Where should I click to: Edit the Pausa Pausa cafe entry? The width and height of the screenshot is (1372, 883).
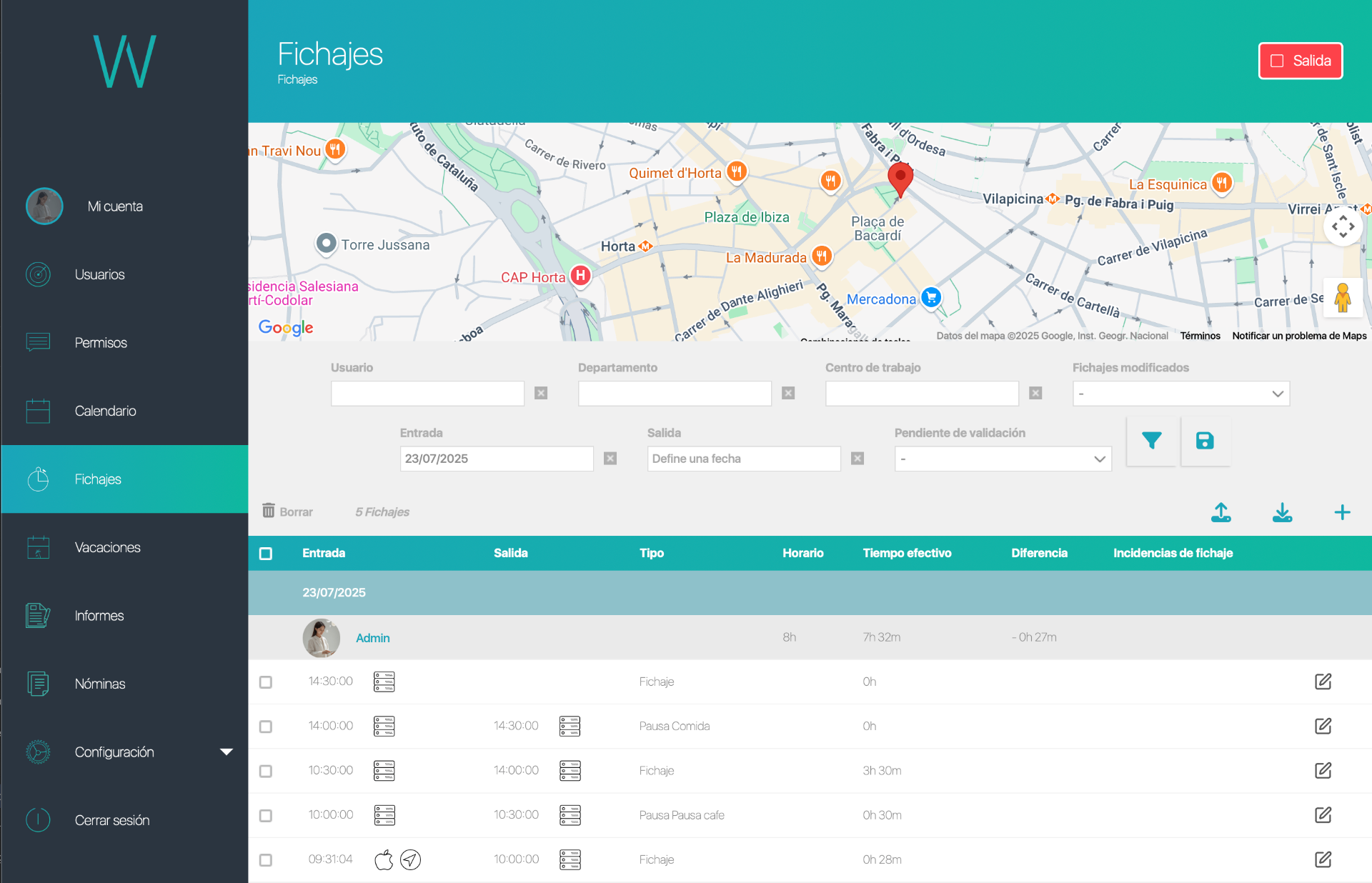1323,815
